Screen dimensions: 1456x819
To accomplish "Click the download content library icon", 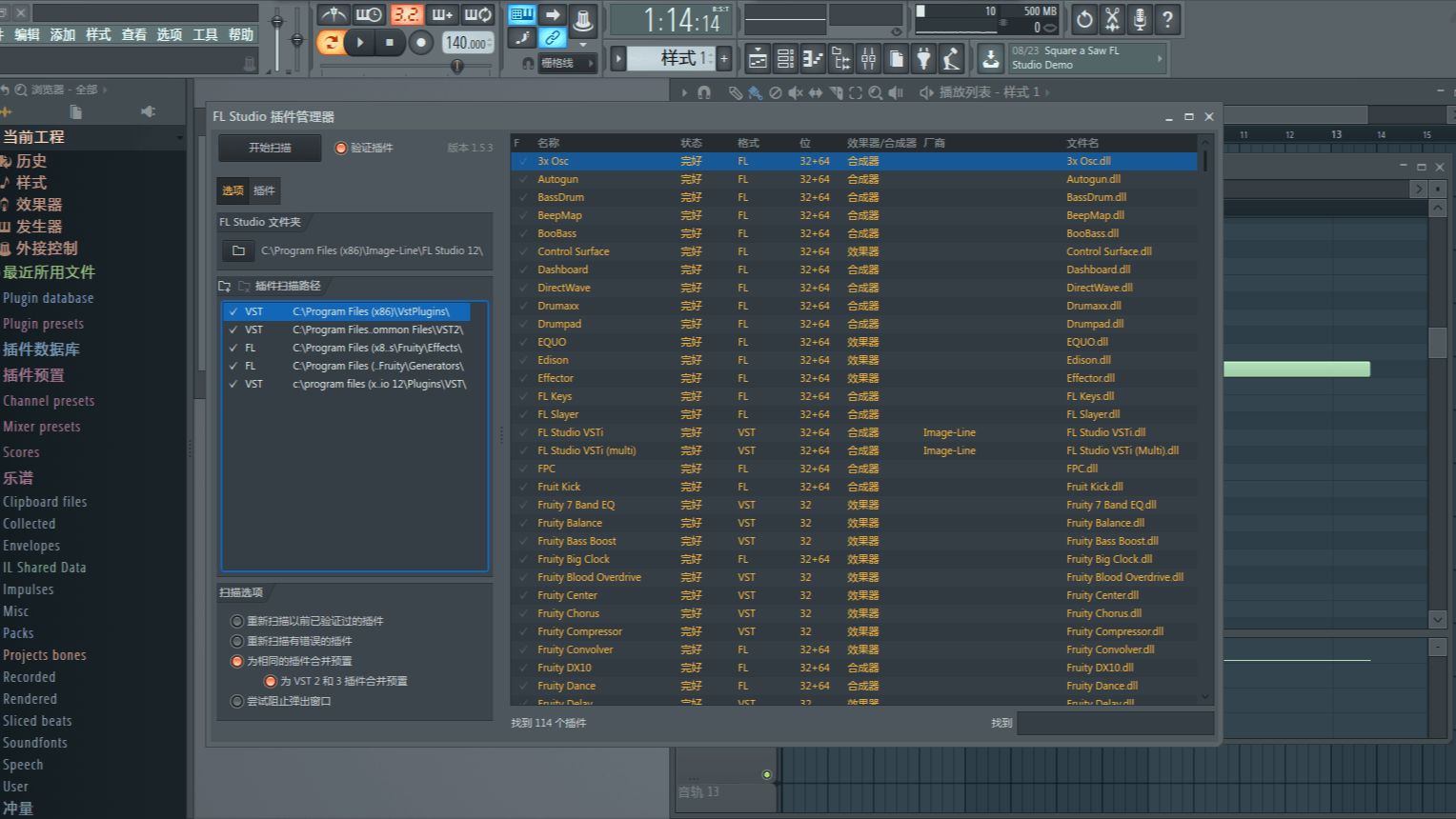I will coord(991,59).
